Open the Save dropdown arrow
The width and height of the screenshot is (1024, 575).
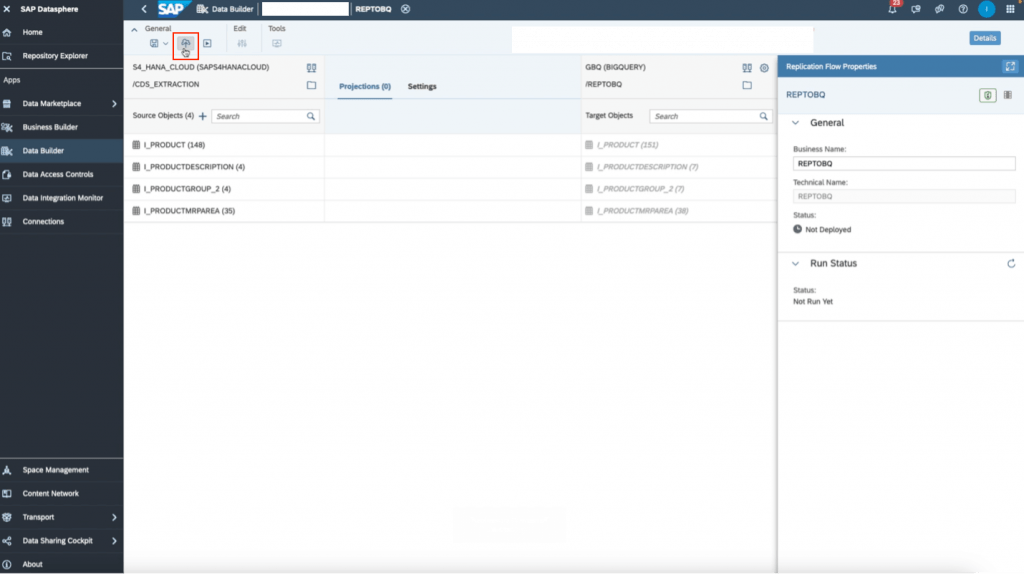[x=165, y=44]
